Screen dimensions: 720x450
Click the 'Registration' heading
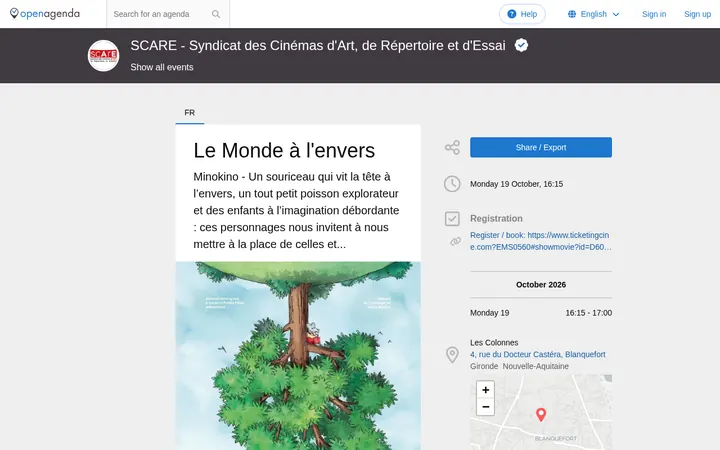496,219
